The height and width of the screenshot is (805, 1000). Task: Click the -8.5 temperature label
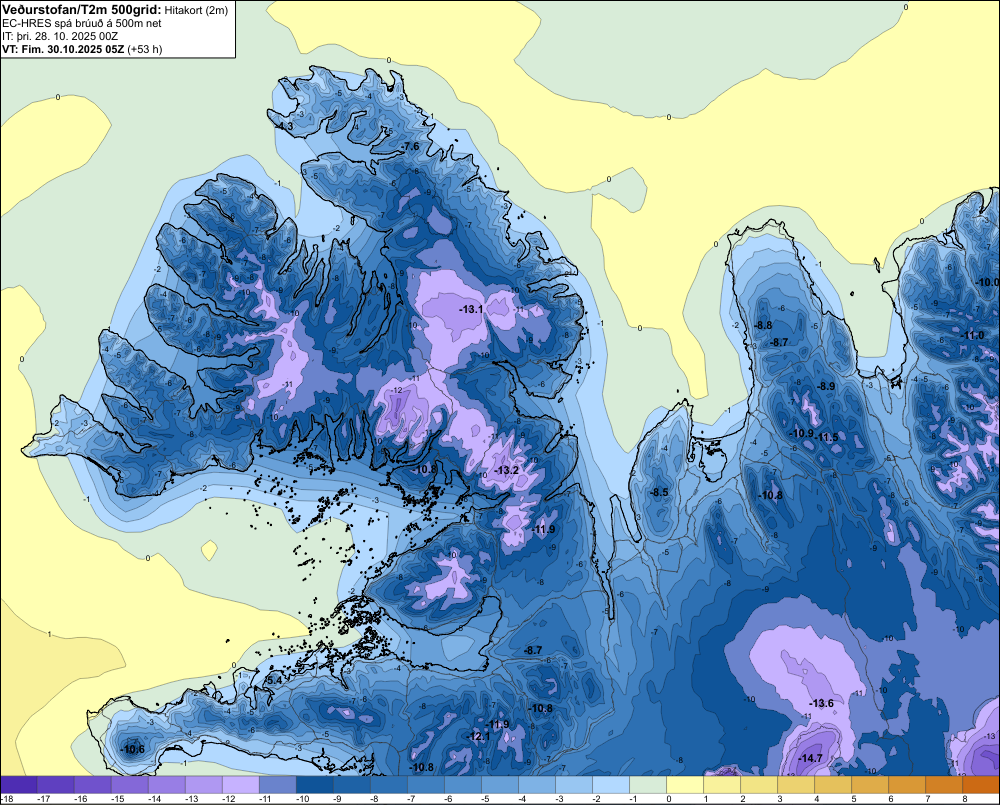click(x=659, y=492)
